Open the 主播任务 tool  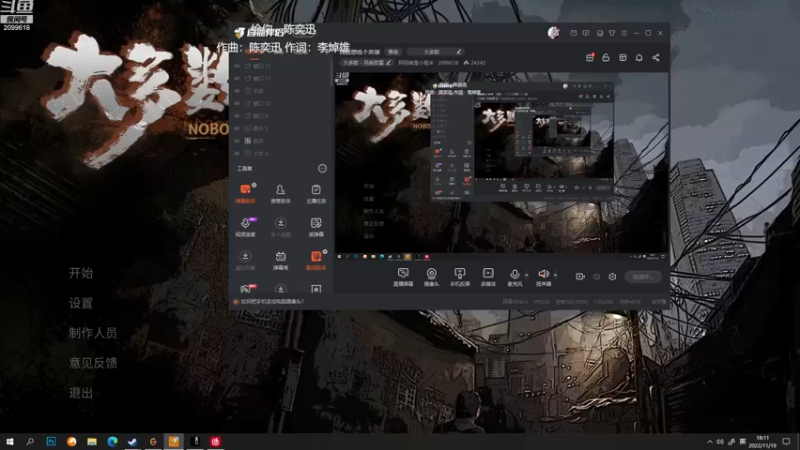316,193
